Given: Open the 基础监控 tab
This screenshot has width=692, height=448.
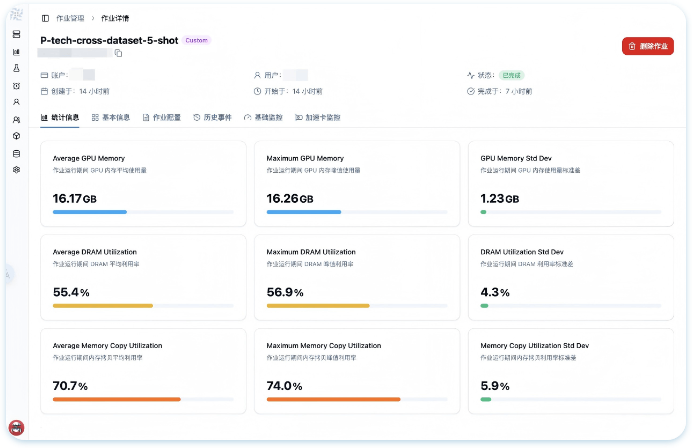Looking at the screenshot, I should click(x=264, y=117).
